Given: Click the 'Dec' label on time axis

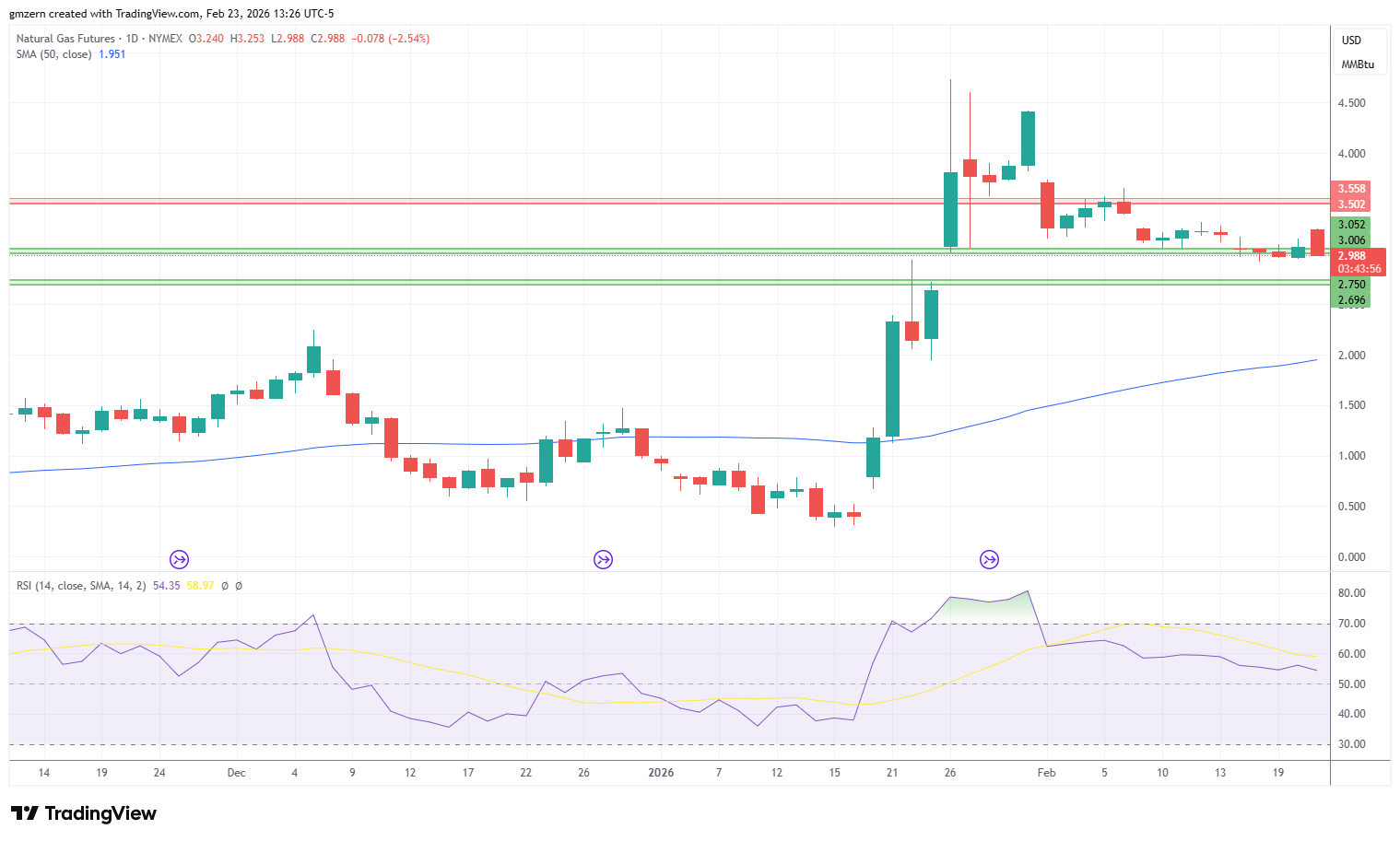Looking at the screenshot, I should pos(237,773).
